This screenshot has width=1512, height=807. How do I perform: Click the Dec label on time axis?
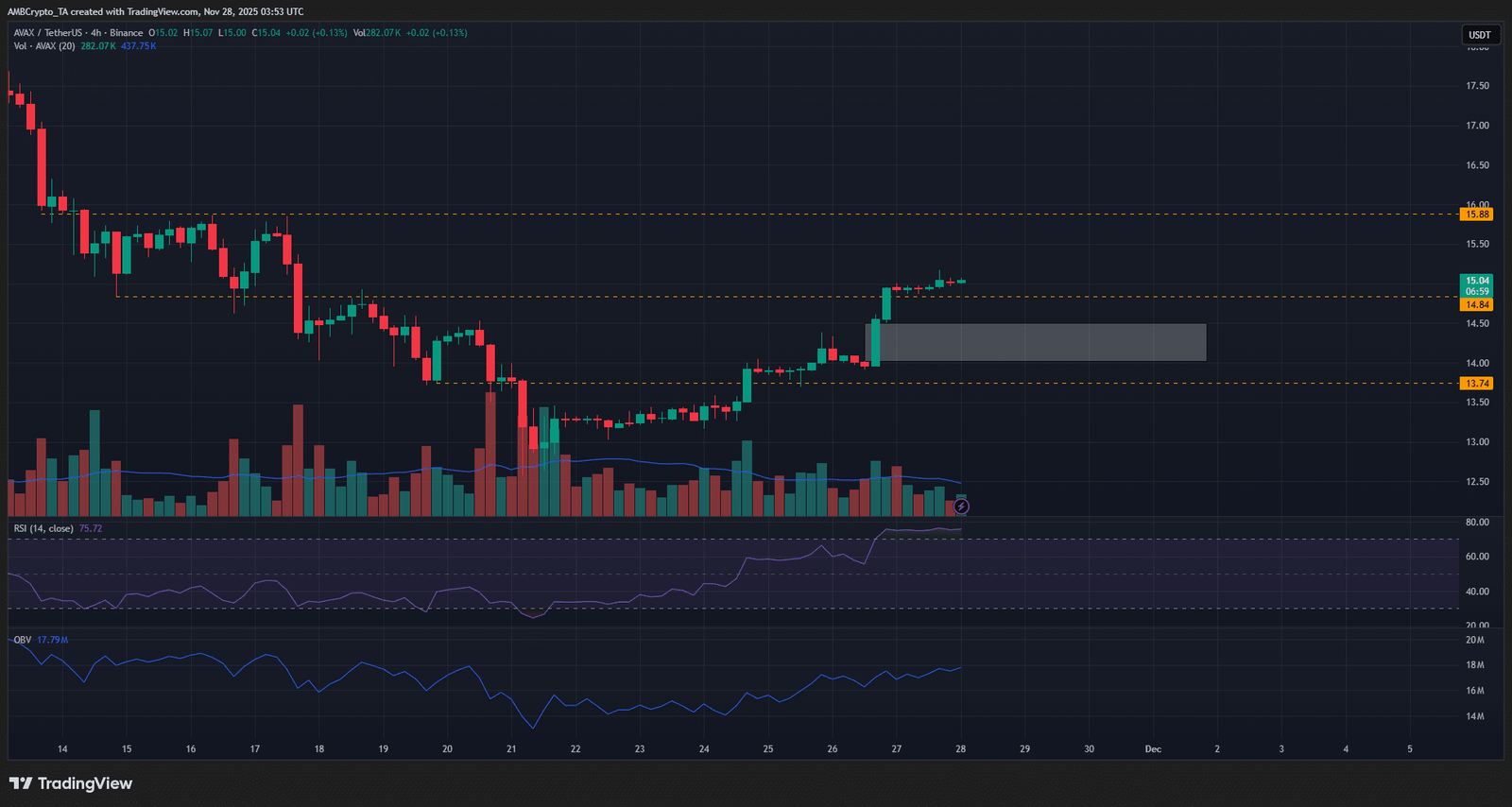1153,749
